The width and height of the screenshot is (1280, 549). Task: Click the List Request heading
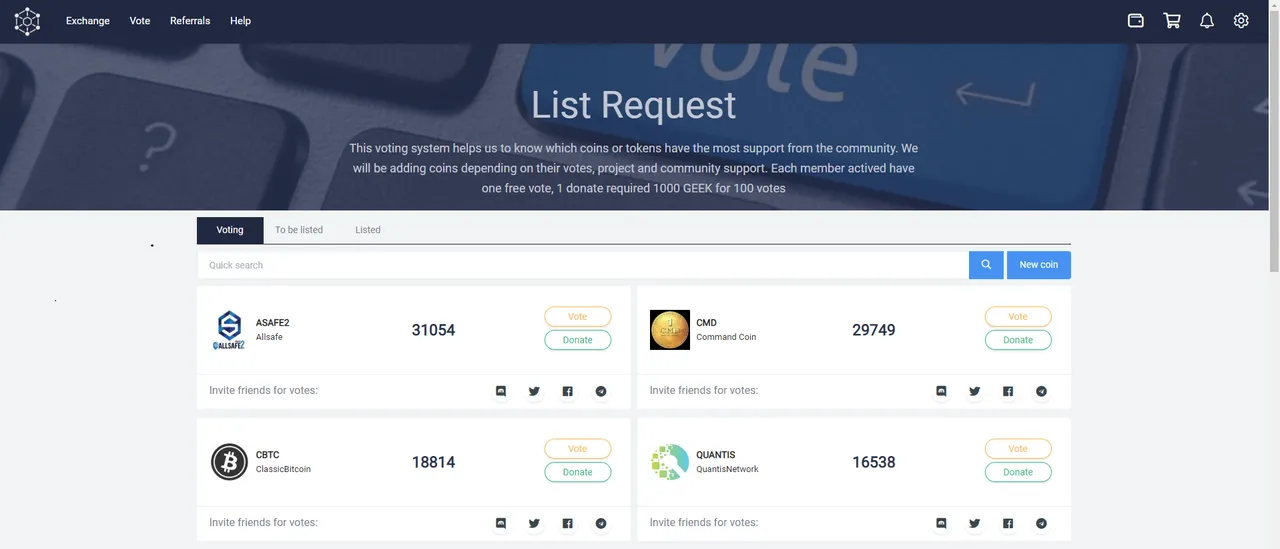pyautogui.click(x=634, y=105)
